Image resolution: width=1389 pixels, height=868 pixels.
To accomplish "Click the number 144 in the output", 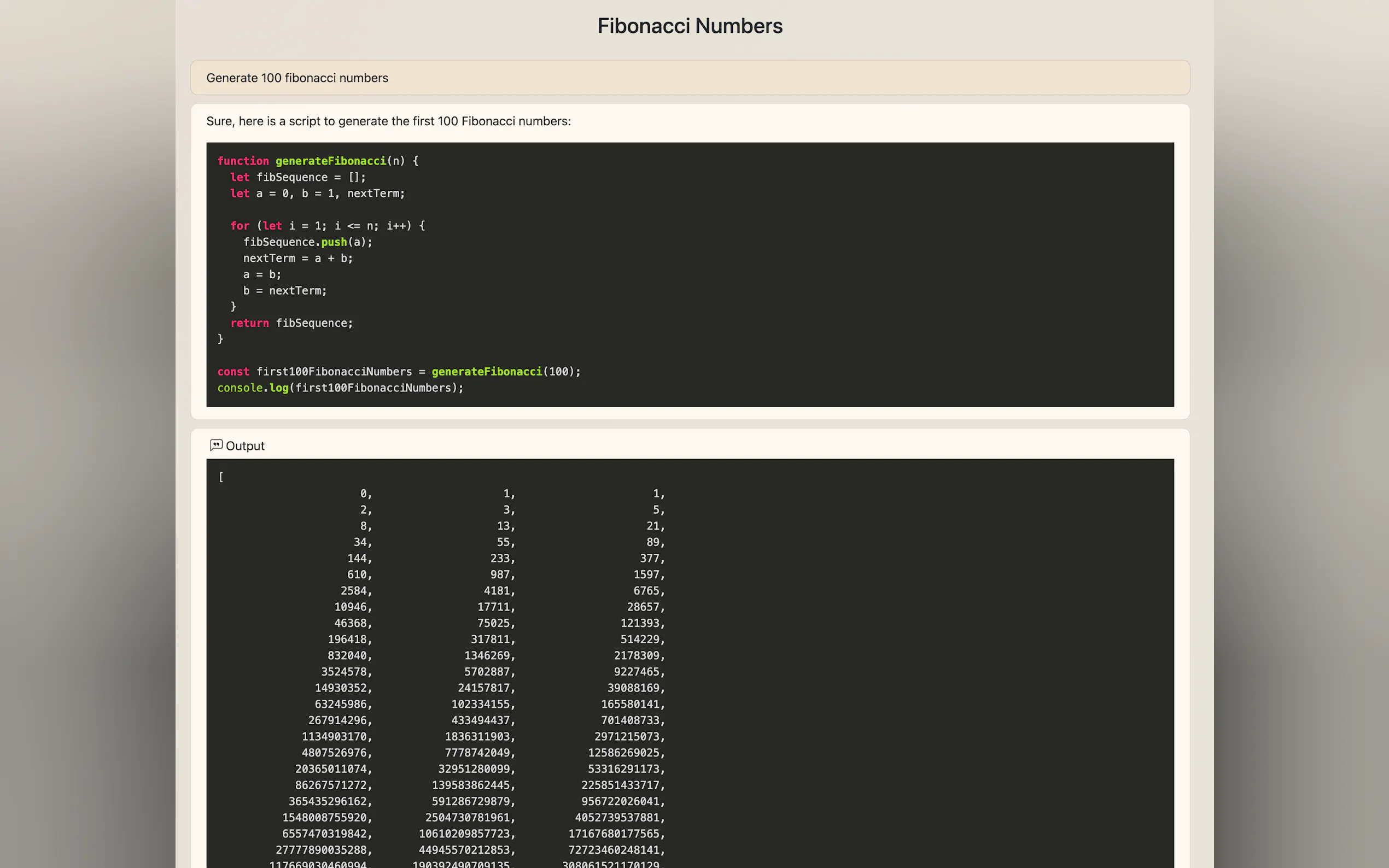I will click(357, 558).
